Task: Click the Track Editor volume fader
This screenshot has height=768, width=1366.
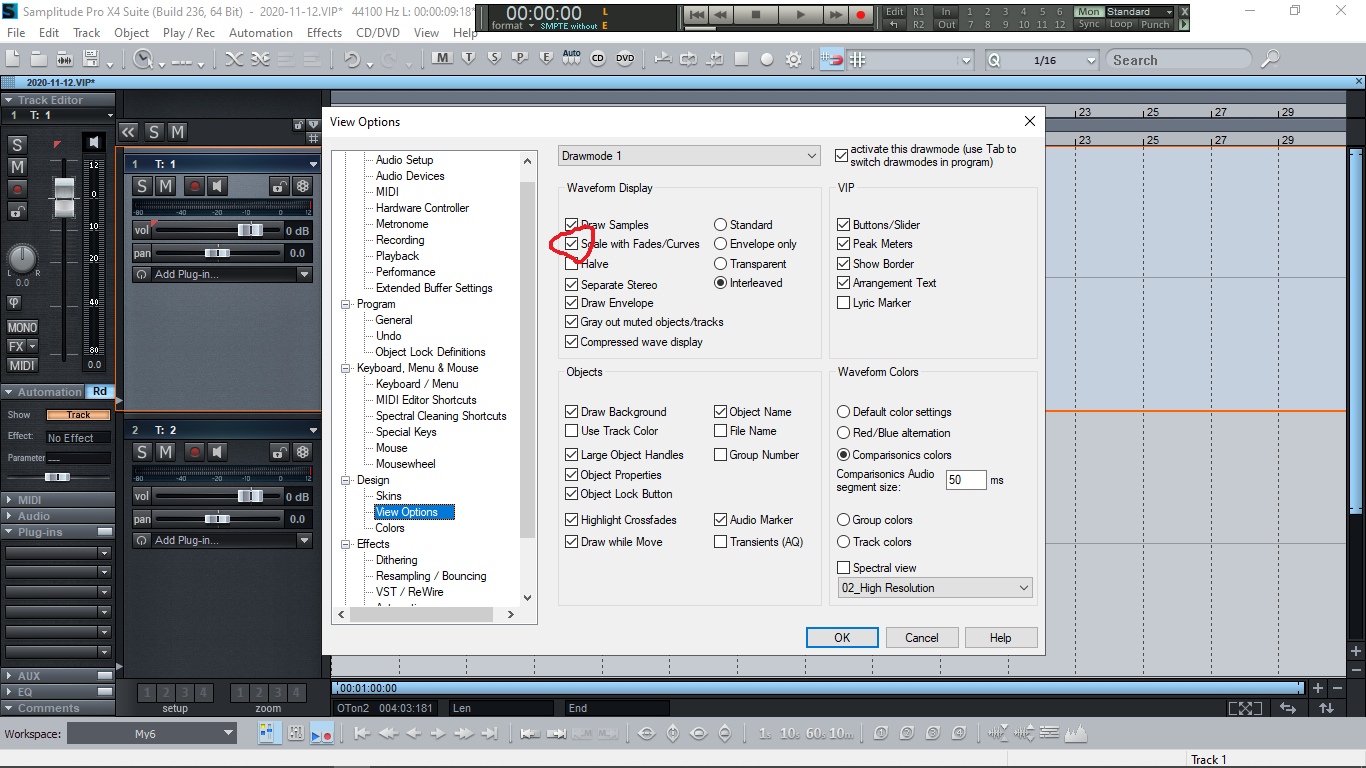Action: coord(64,197)
